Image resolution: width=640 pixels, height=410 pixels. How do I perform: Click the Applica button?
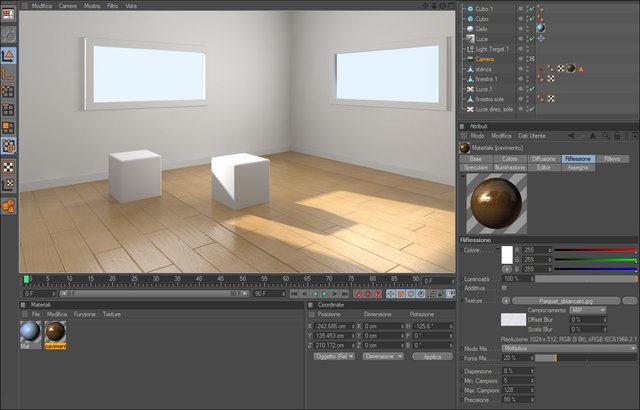(432, 356)
